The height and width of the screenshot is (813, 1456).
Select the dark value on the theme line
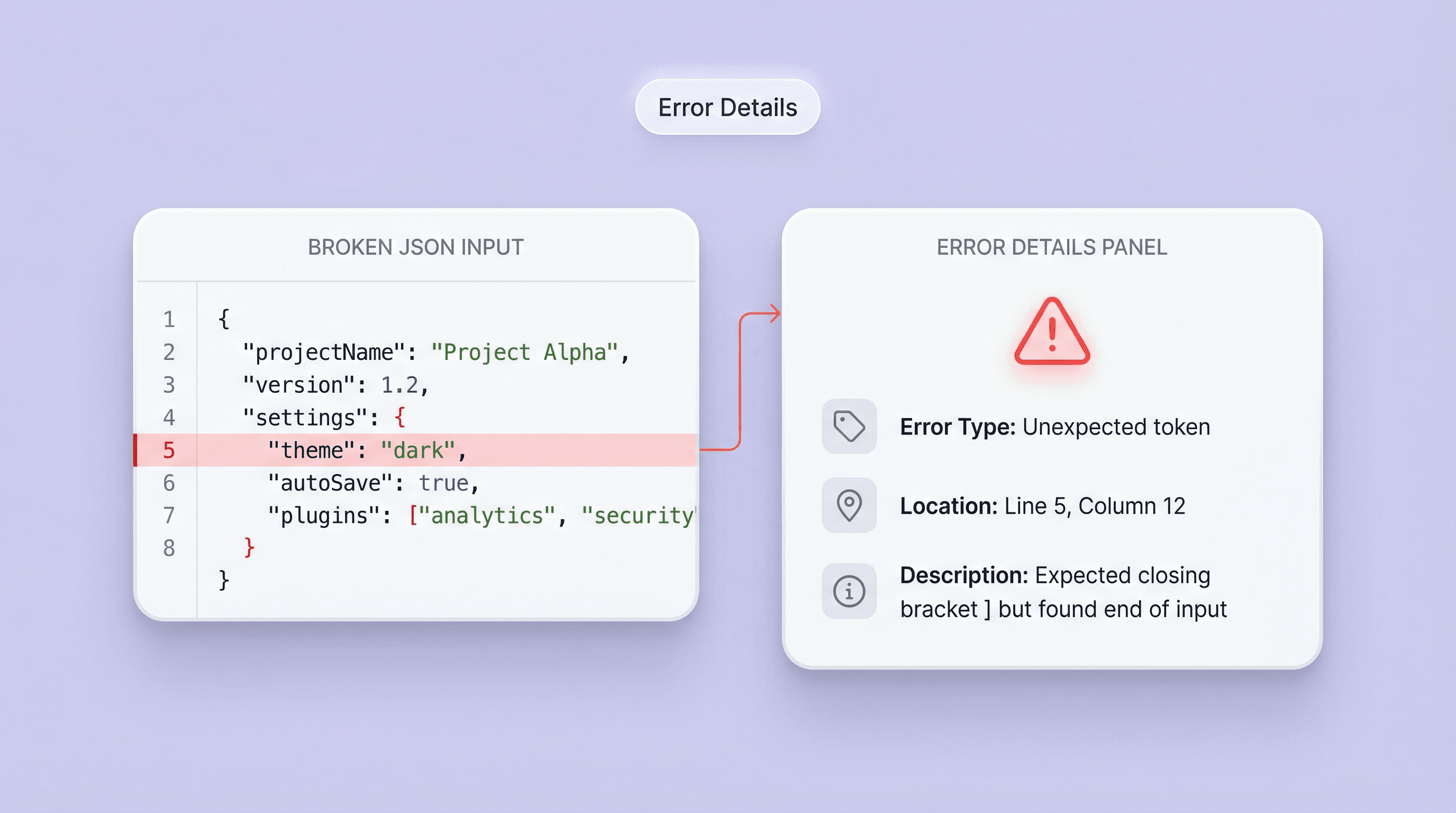[418, 449]
